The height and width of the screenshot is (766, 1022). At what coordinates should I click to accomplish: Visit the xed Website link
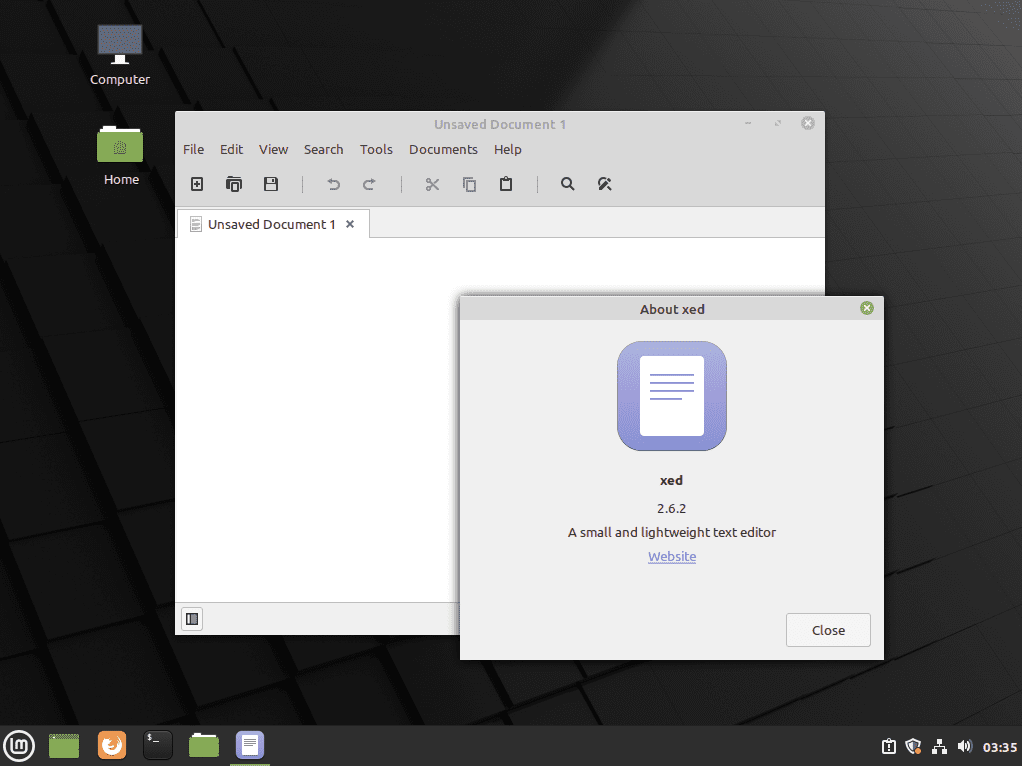point(671,556)
